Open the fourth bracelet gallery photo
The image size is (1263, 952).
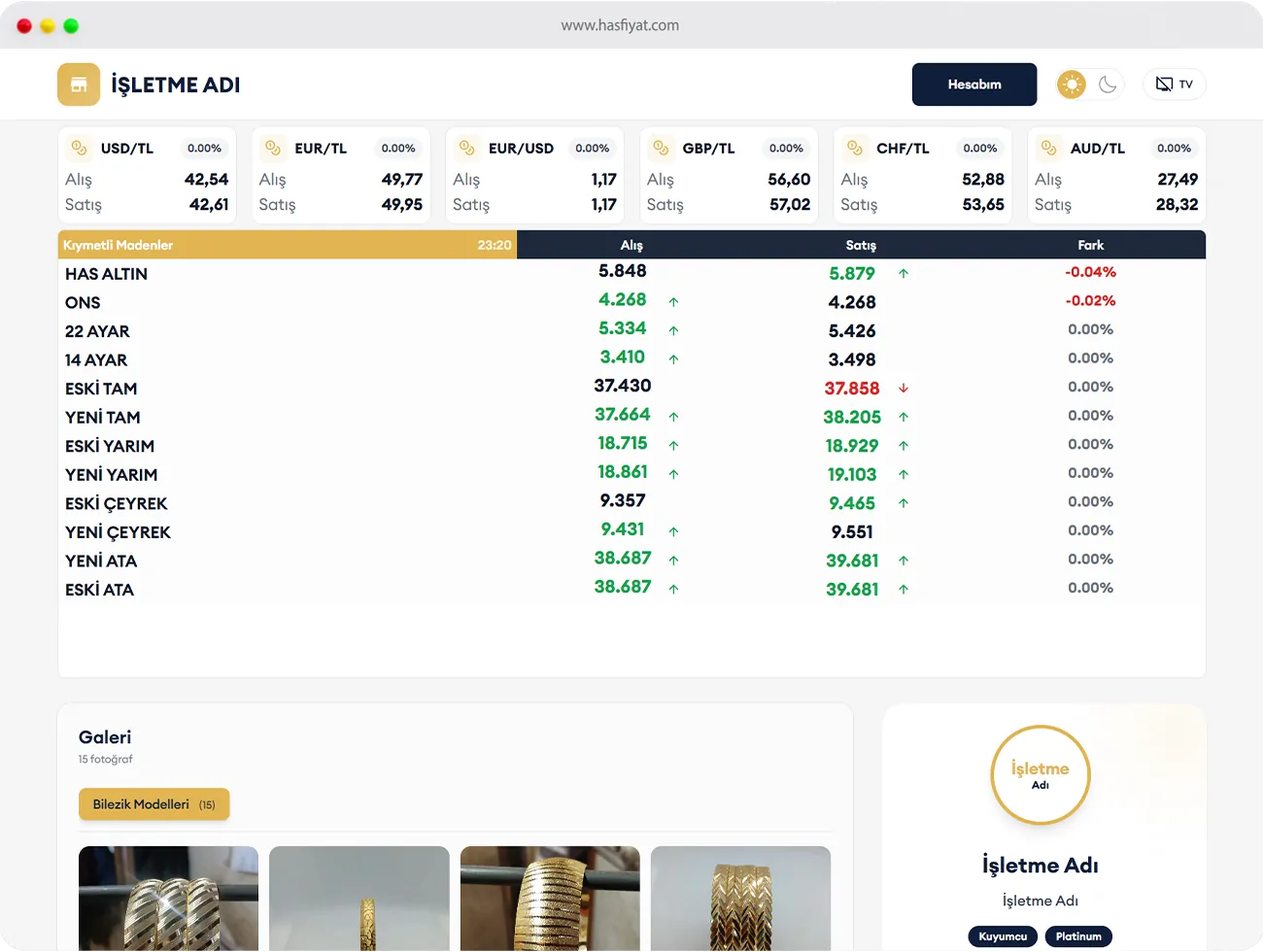pyautogui.click(x=740, y=899)
